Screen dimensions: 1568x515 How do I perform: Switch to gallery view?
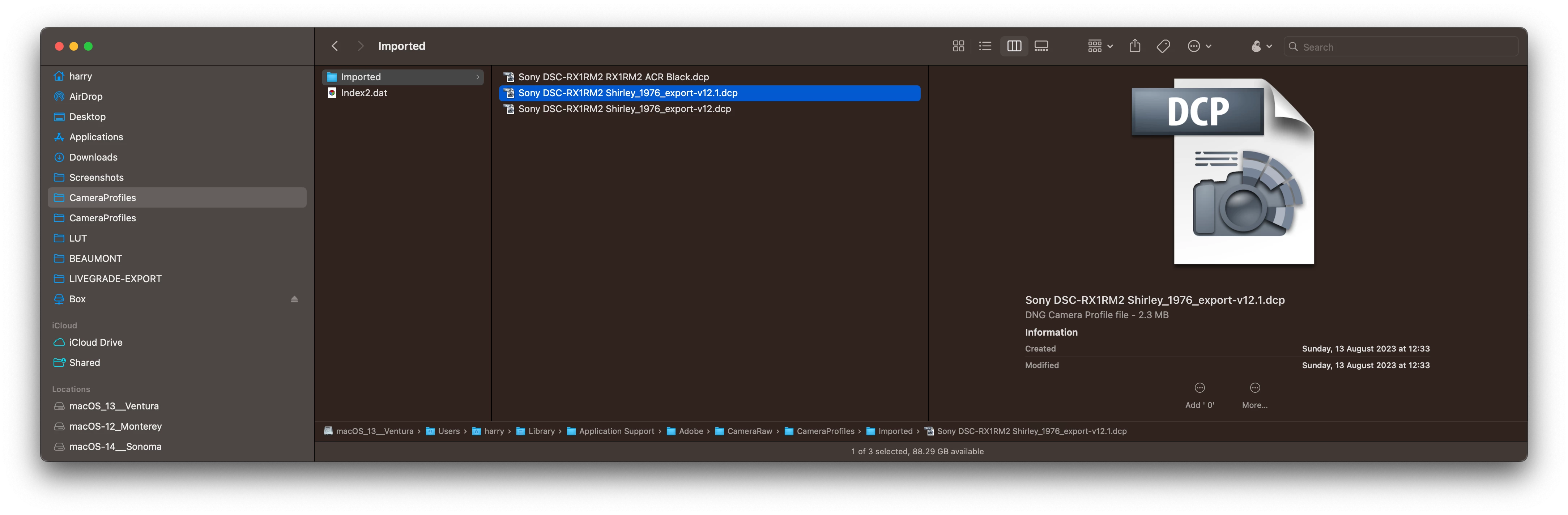pyautogui.click(x=1041, y=46)
